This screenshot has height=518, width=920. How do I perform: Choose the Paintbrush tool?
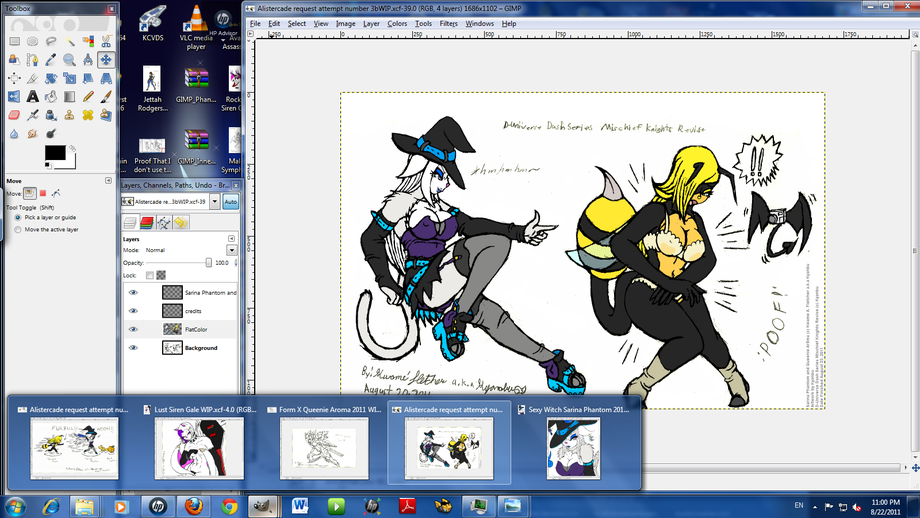point(105,97)
